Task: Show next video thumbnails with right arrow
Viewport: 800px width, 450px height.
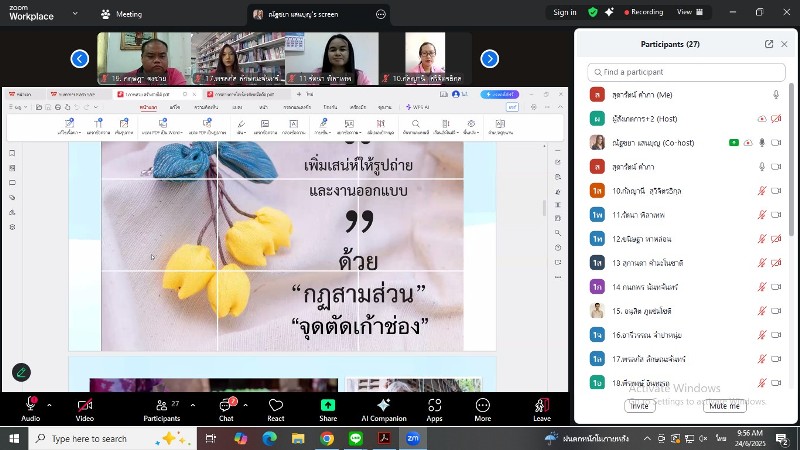Action: tap(490, 59)
